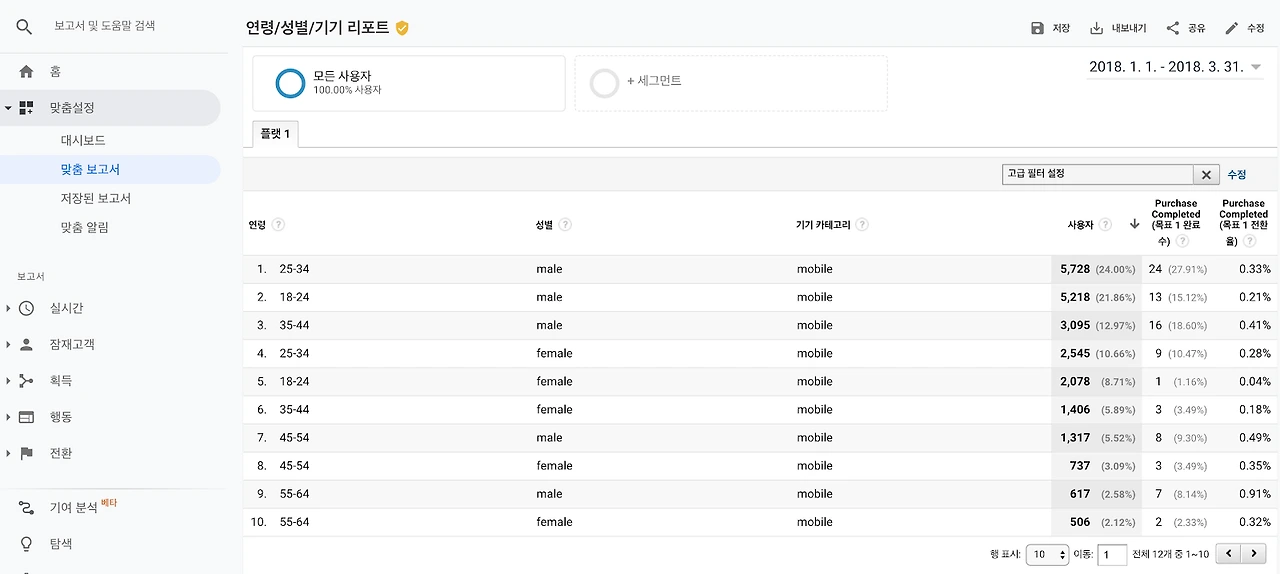This screenshot has width=1280, height=574.
Task: Select the 플랫 1 tab
Action: point(275,133)
